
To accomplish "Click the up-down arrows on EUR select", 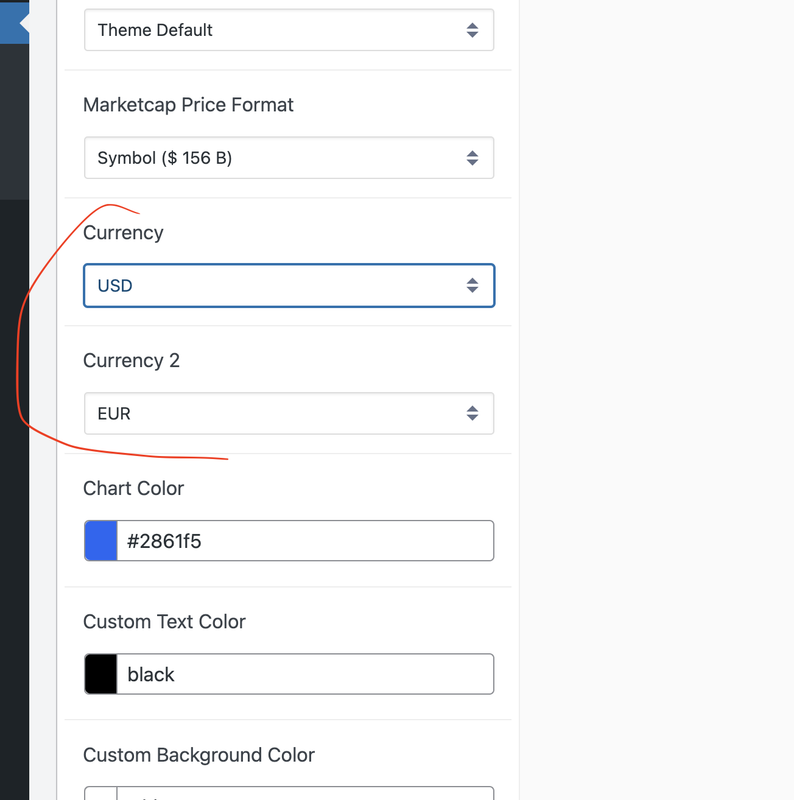I will pos(472,413).
